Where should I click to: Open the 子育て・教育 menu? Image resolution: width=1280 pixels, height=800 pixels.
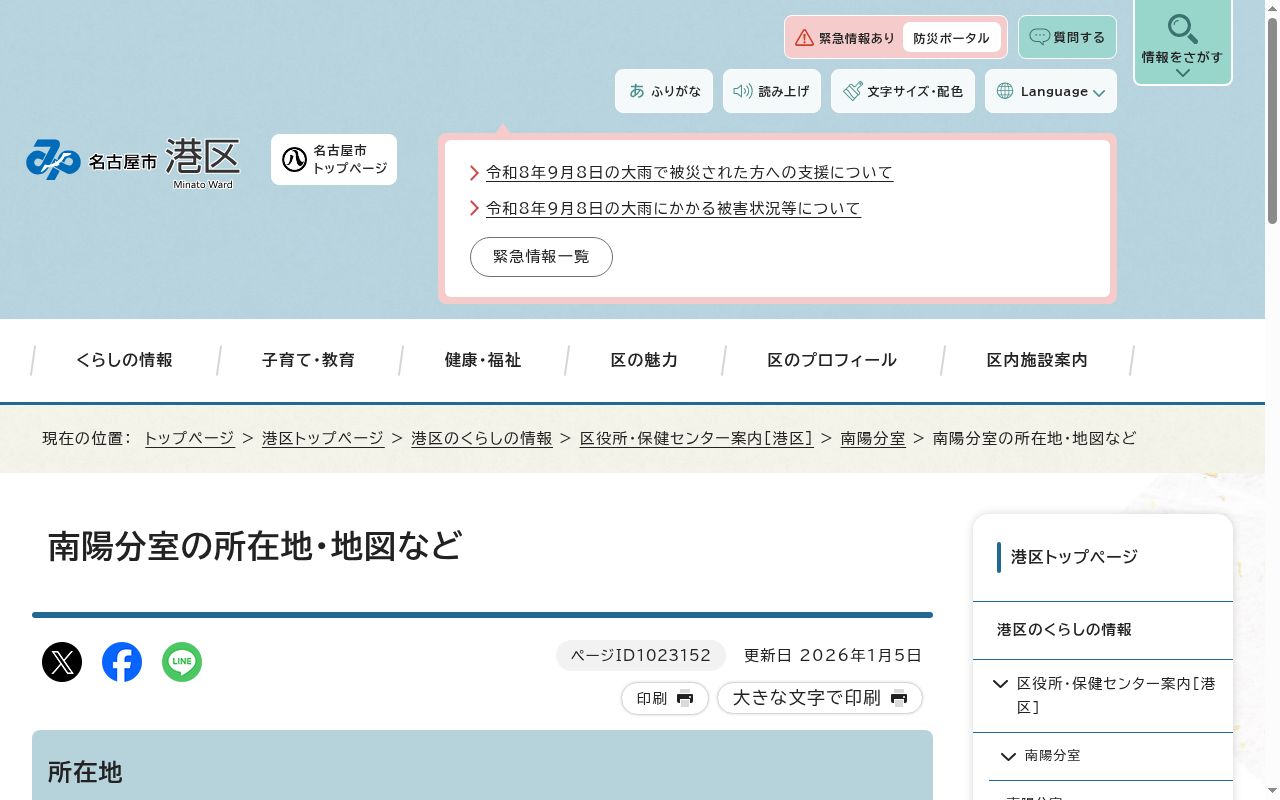pyautogui.click(x=308, y=360)
